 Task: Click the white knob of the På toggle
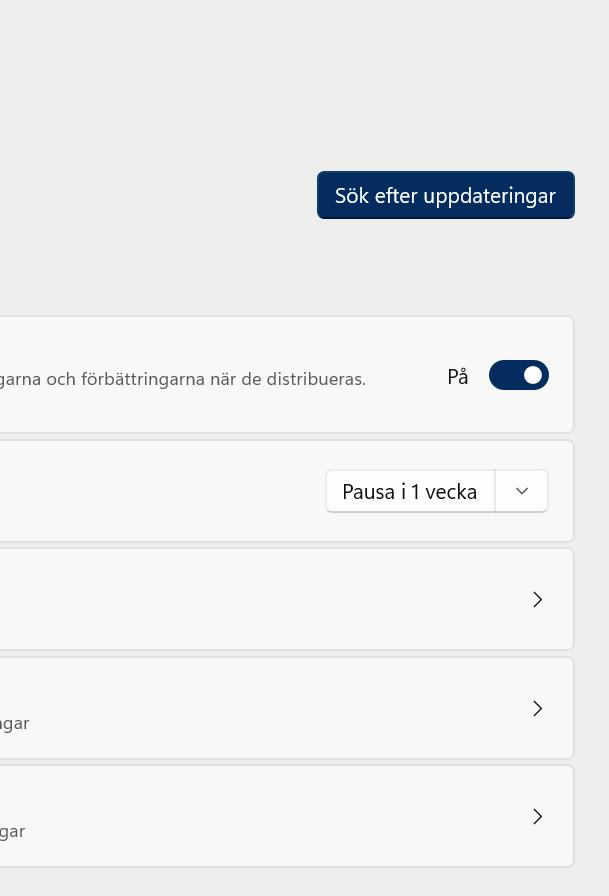(533, 375)
